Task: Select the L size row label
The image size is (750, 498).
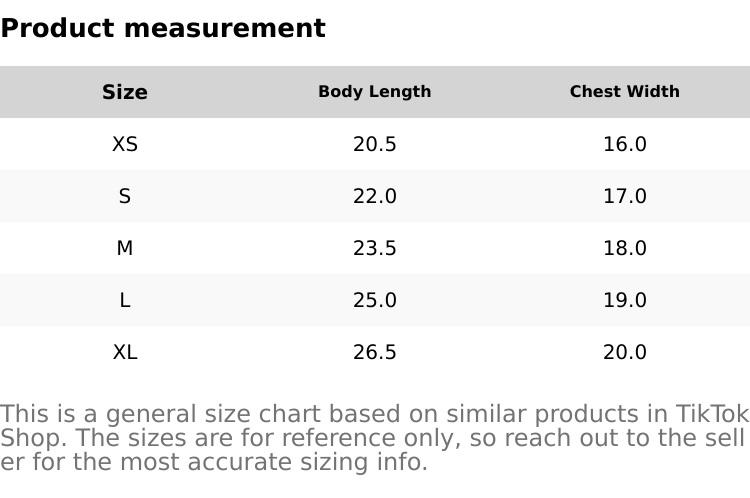Action: click(125, 300)
